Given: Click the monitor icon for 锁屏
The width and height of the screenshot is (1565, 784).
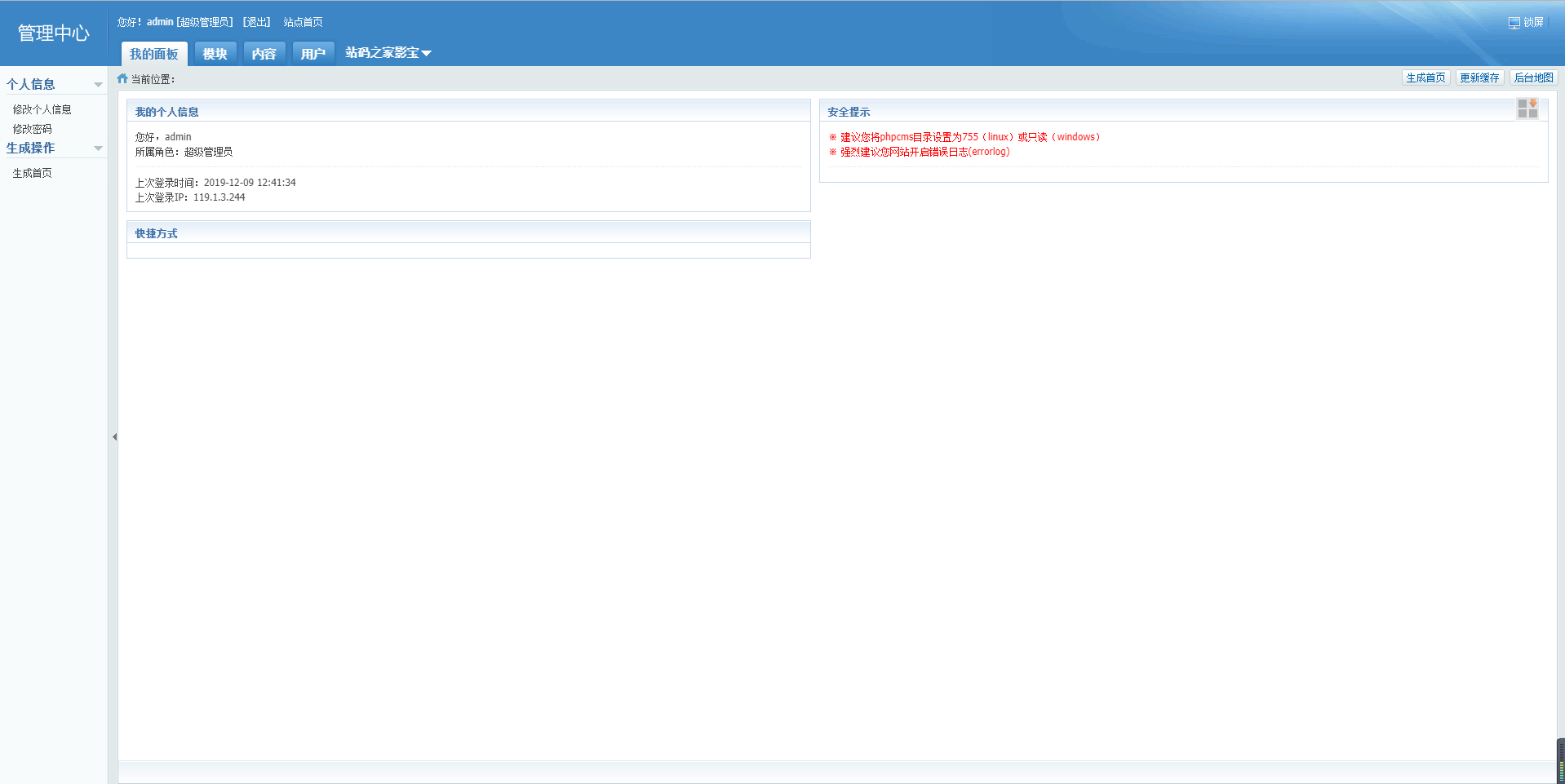Looking at the screenshot, I should tap(1514, 23).
